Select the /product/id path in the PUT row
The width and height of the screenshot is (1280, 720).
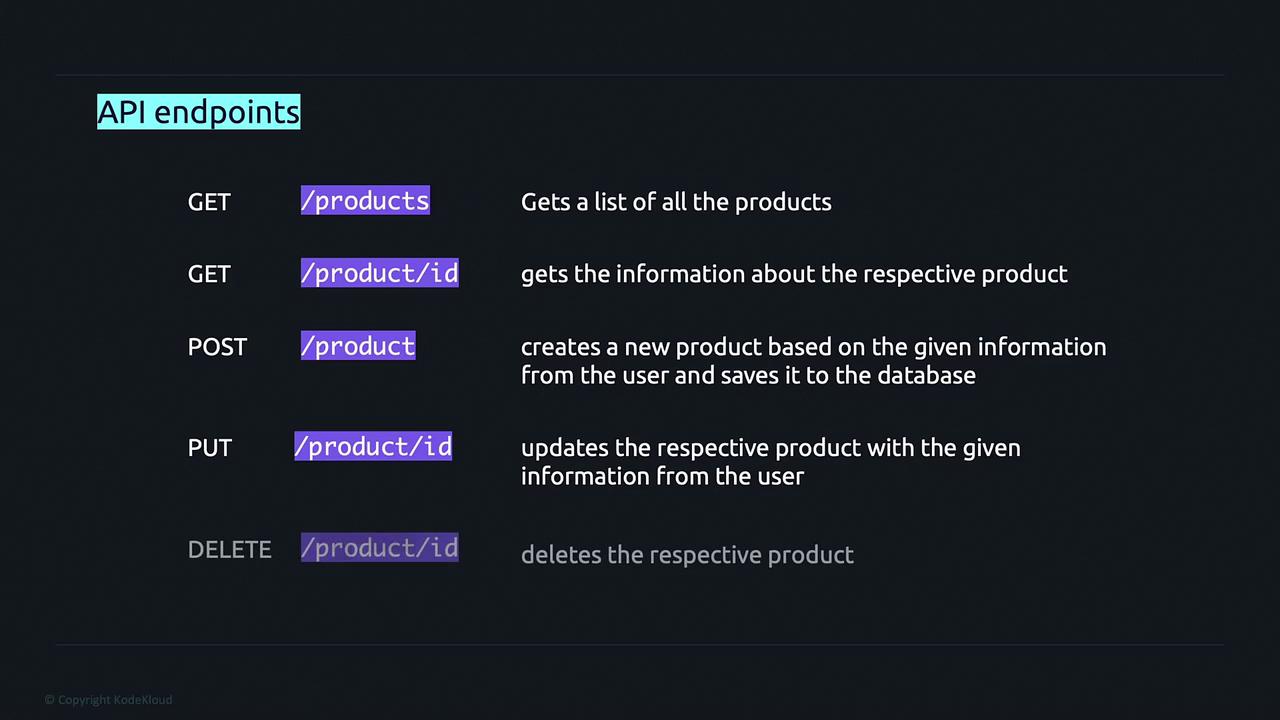[x=373, y=447]
